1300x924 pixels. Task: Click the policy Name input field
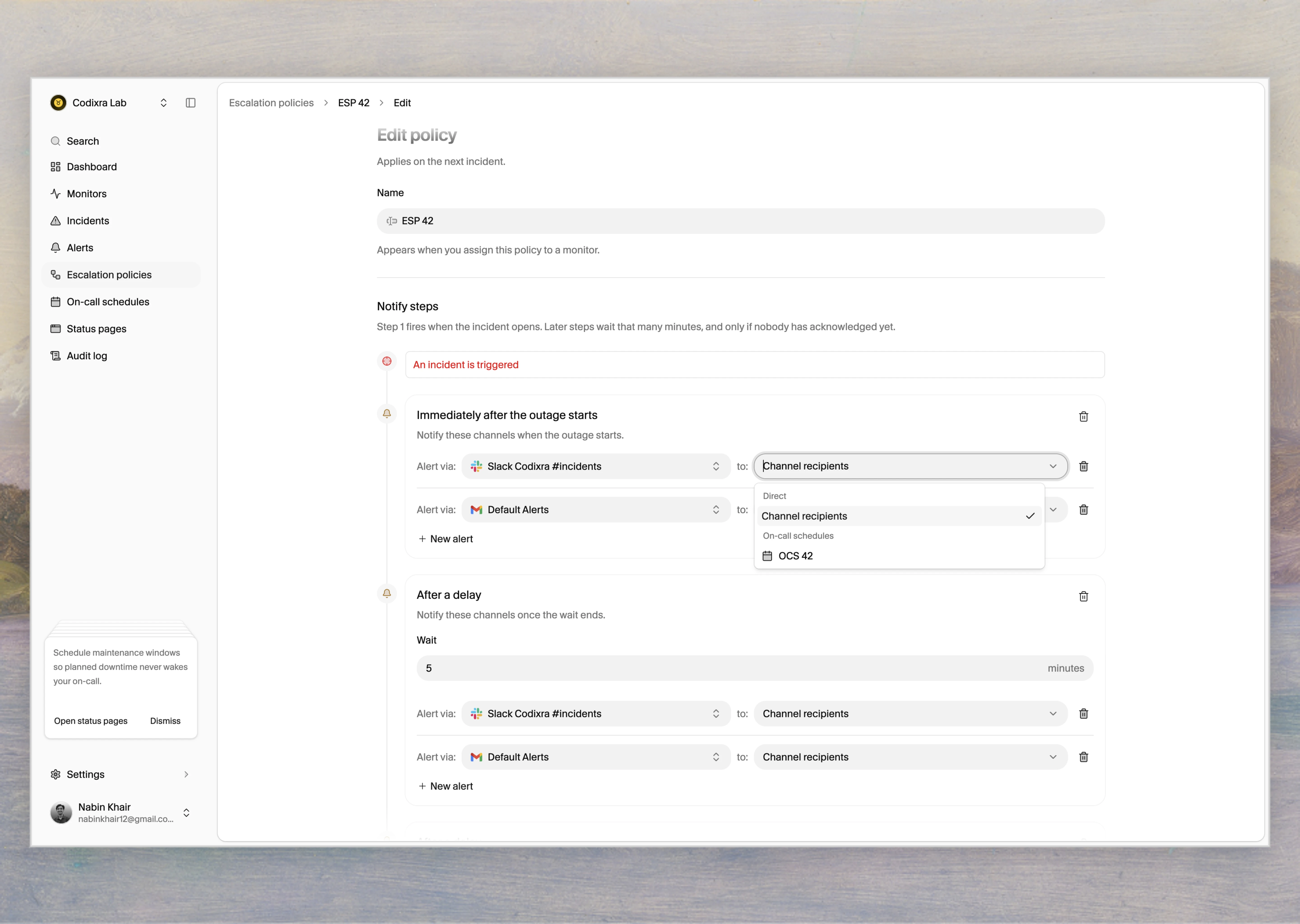pyautogui.click(x=741, y=221)
